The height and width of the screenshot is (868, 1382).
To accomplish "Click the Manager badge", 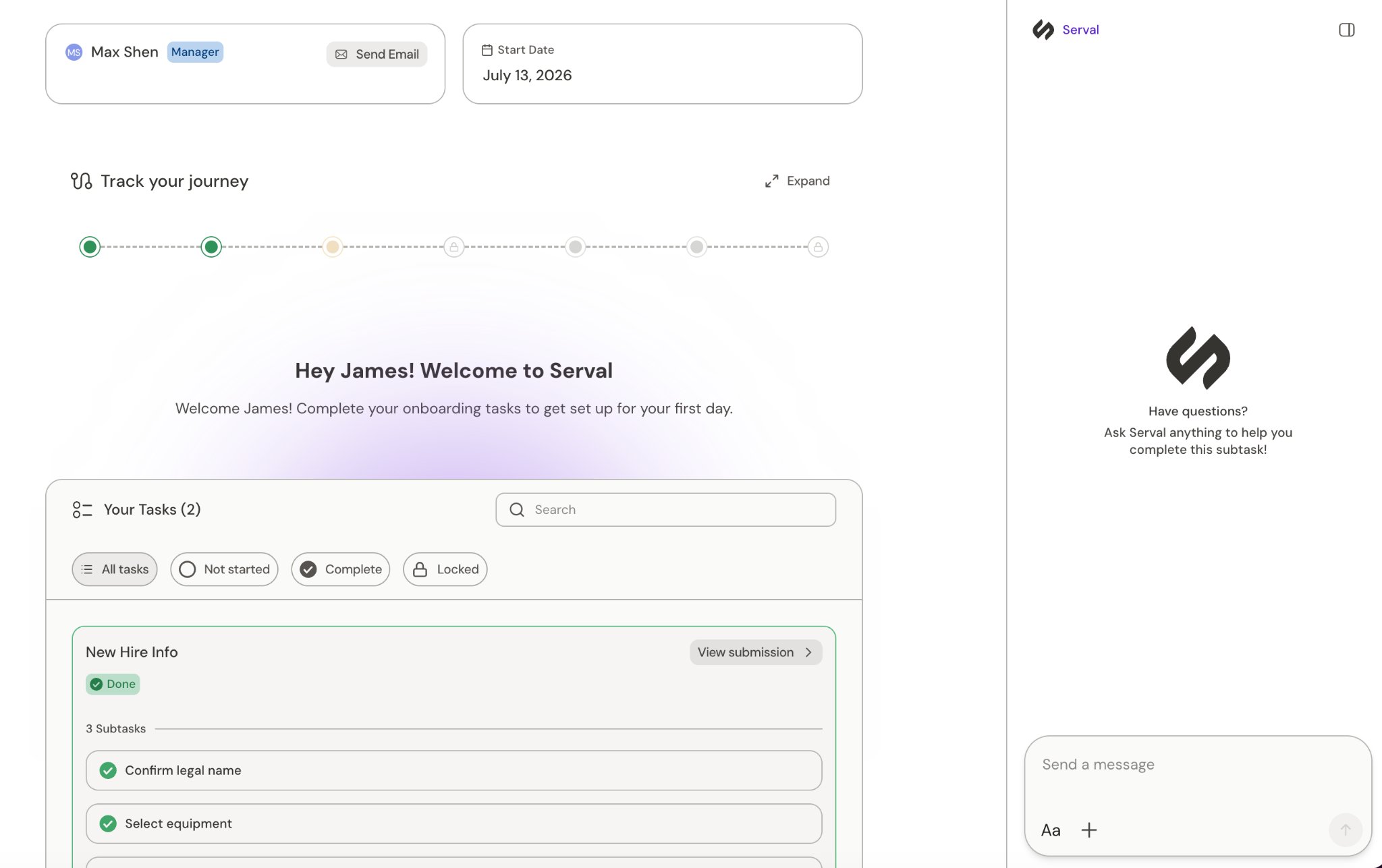I will (195, 52).
